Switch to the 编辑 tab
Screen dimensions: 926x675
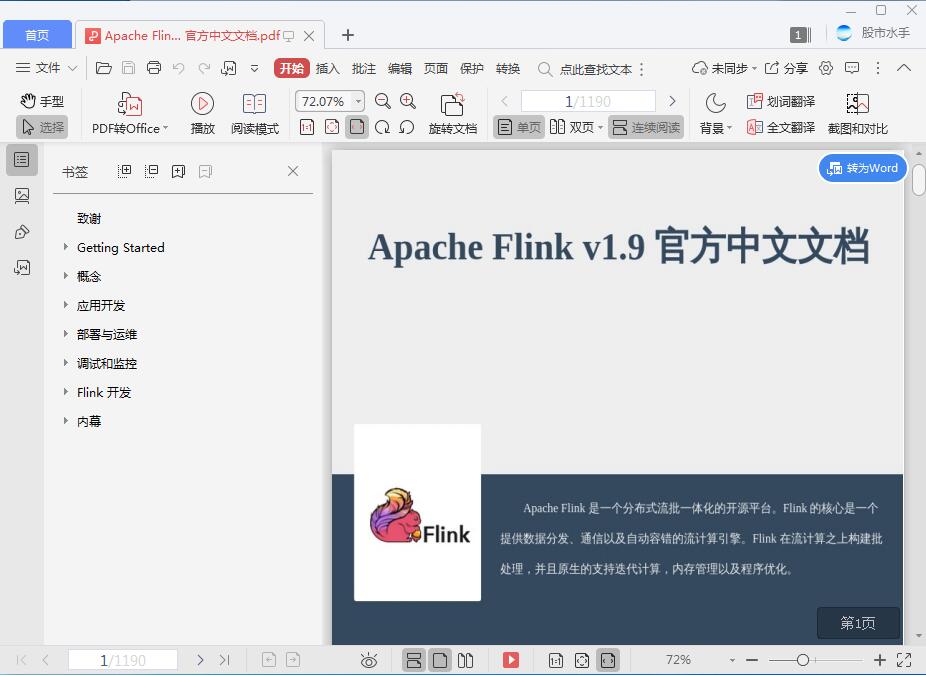(x=399, y=69)
